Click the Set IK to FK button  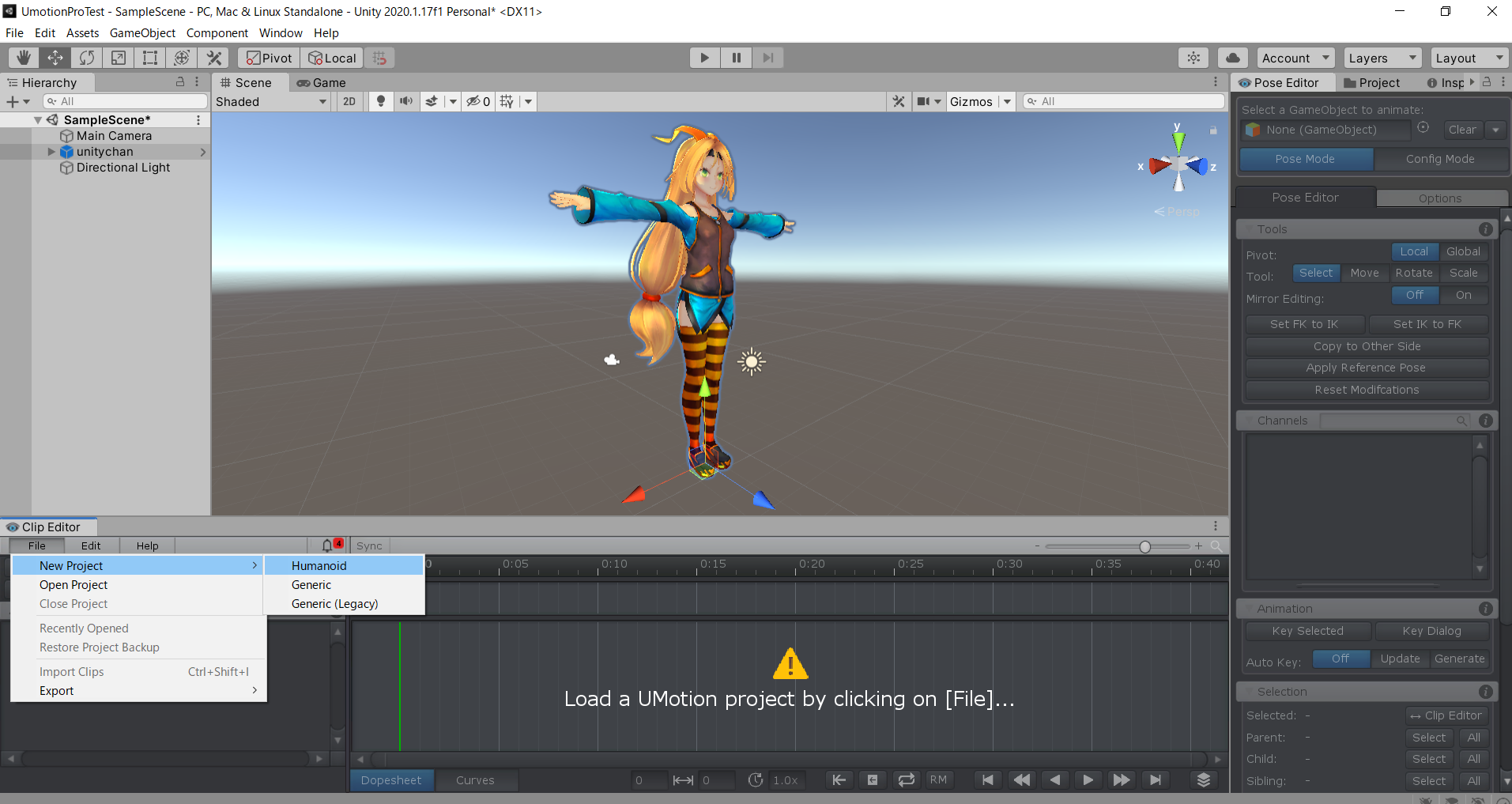tap(1427, 323)
